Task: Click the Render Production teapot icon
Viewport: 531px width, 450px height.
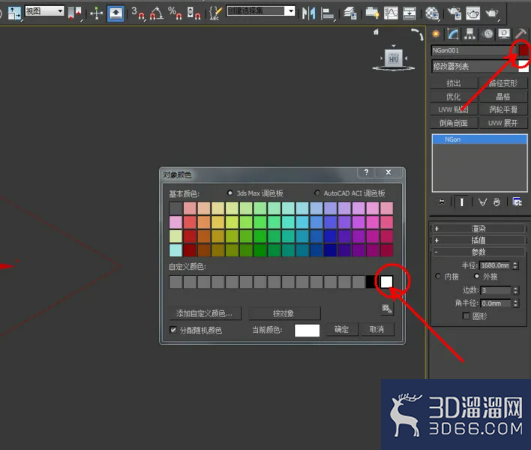Action: (x=492, y=13)
